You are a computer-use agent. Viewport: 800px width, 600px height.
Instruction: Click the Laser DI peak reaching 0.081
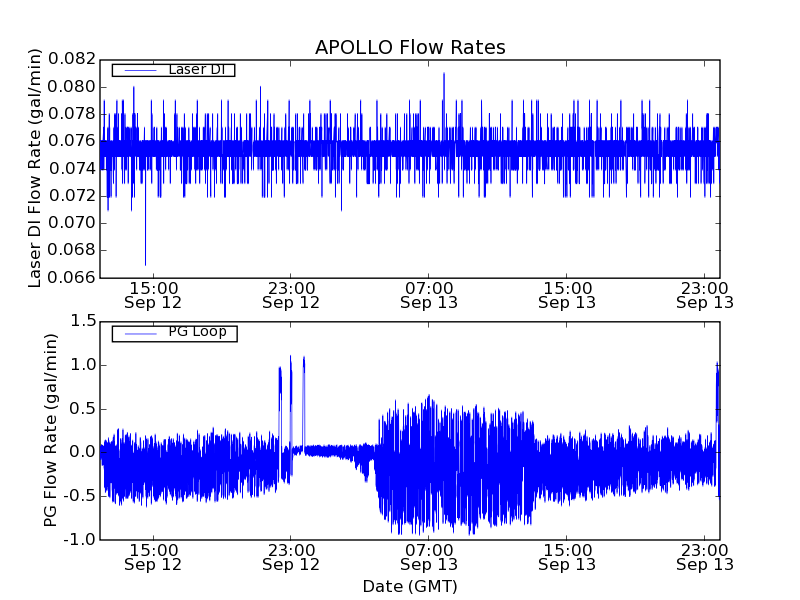[444, 74]
